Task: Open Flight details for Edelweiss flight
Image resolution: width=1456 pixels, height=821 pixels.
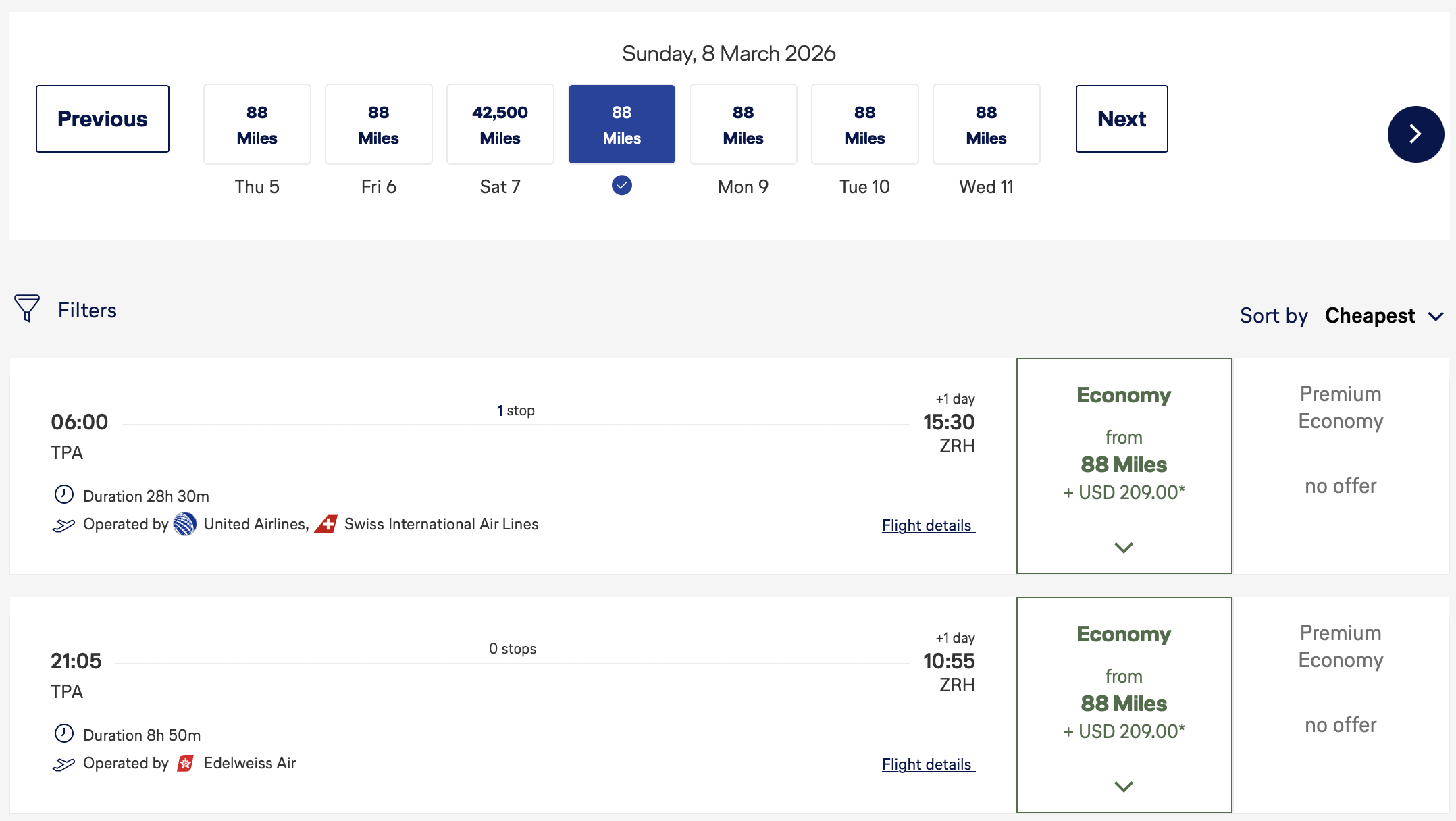Action: (928, 764)
